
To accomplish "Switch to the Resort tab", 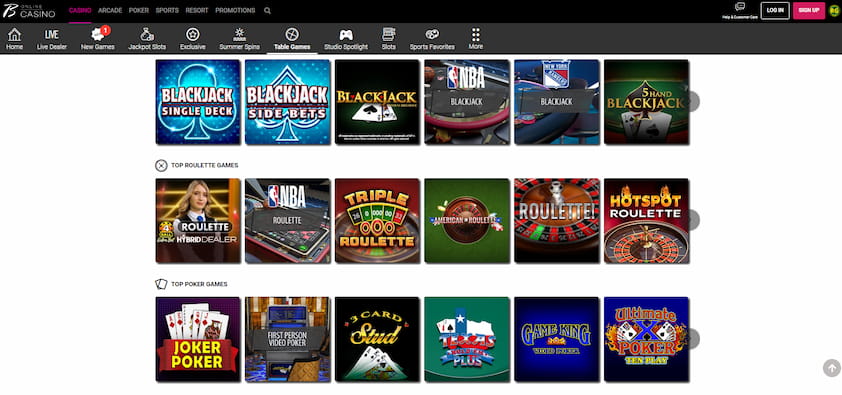I will click(x=197, y=10).
